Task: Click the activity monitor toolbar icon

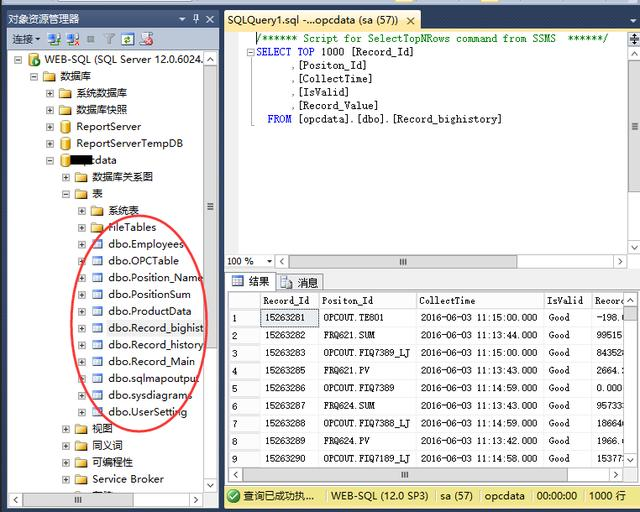Action: pos(146,39)
